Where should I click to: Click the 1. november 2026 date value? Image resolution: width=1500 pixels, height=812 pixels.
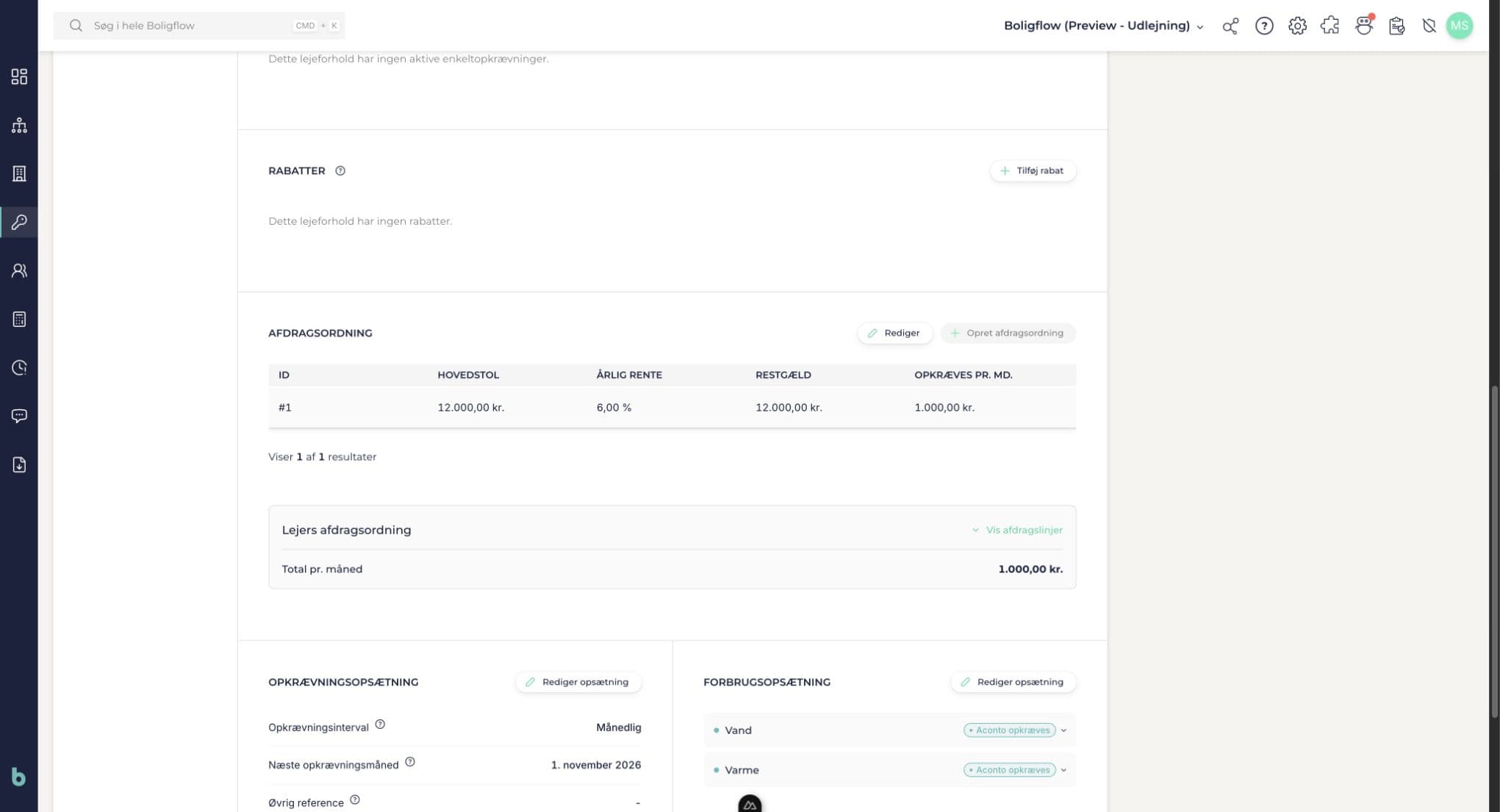pyautogui.click(x=596, y=765)
